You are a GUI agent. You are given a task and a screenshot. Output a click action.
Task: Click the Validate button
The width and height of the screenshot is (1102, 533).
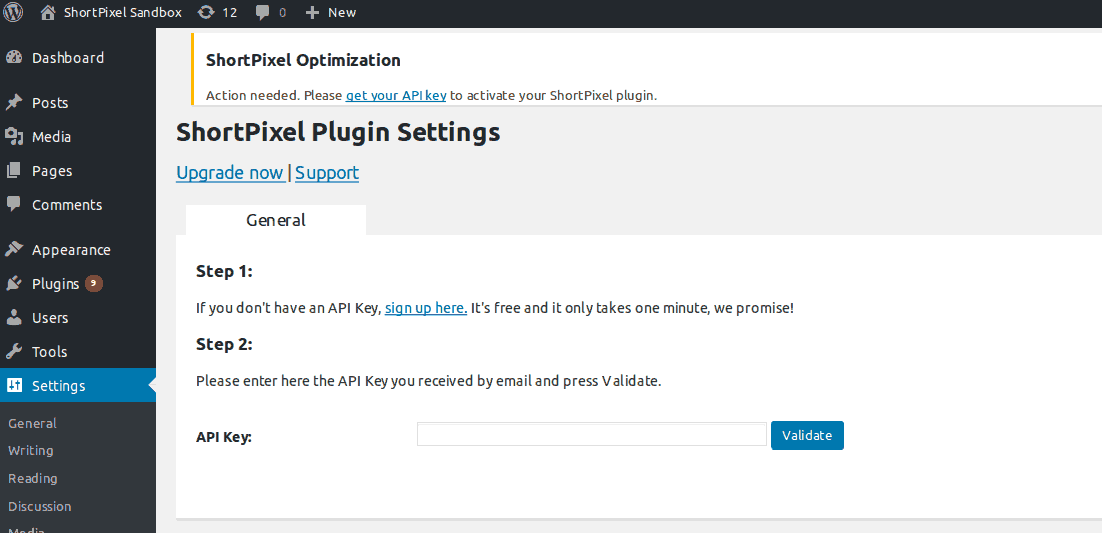coord(807,435)
